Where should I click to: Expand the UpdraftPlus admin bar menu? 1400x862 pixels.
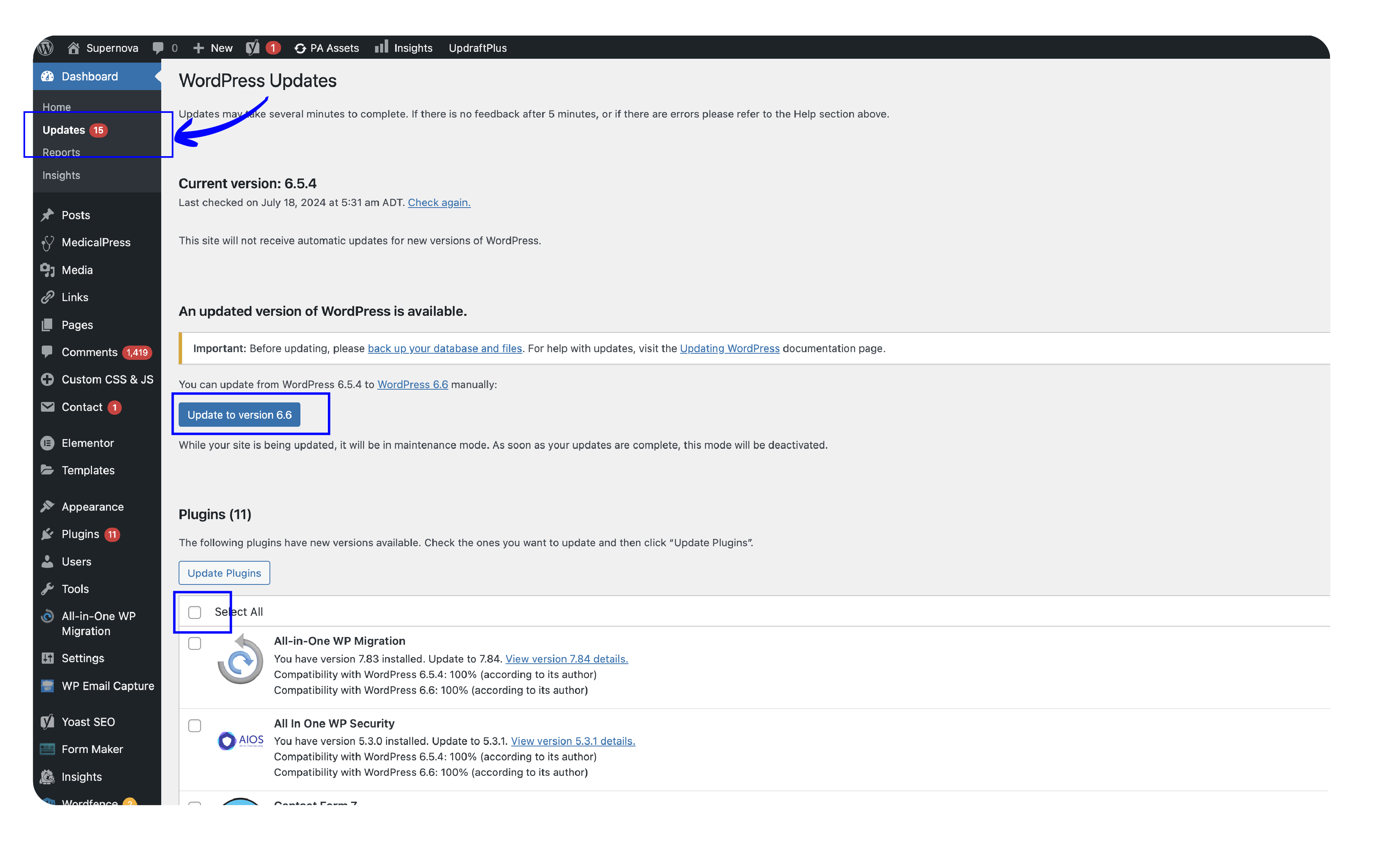click(x=477, y=48)
